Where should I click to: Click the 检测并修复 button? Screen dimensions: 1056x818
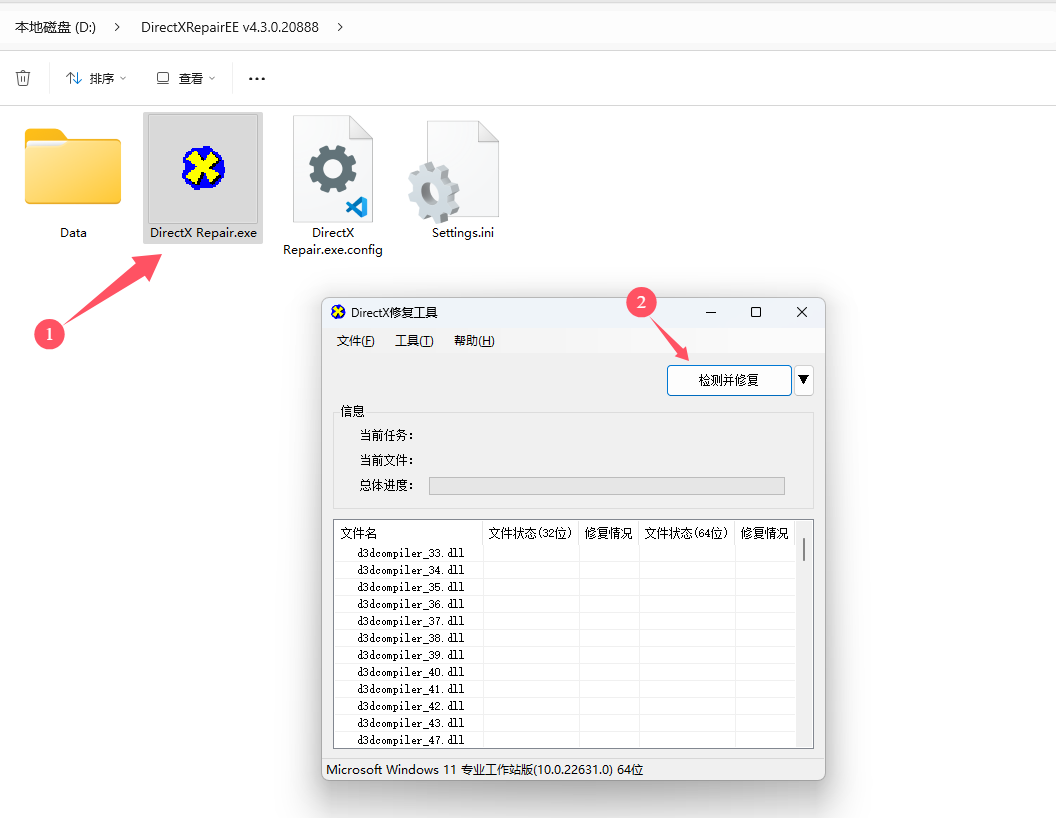729,380
